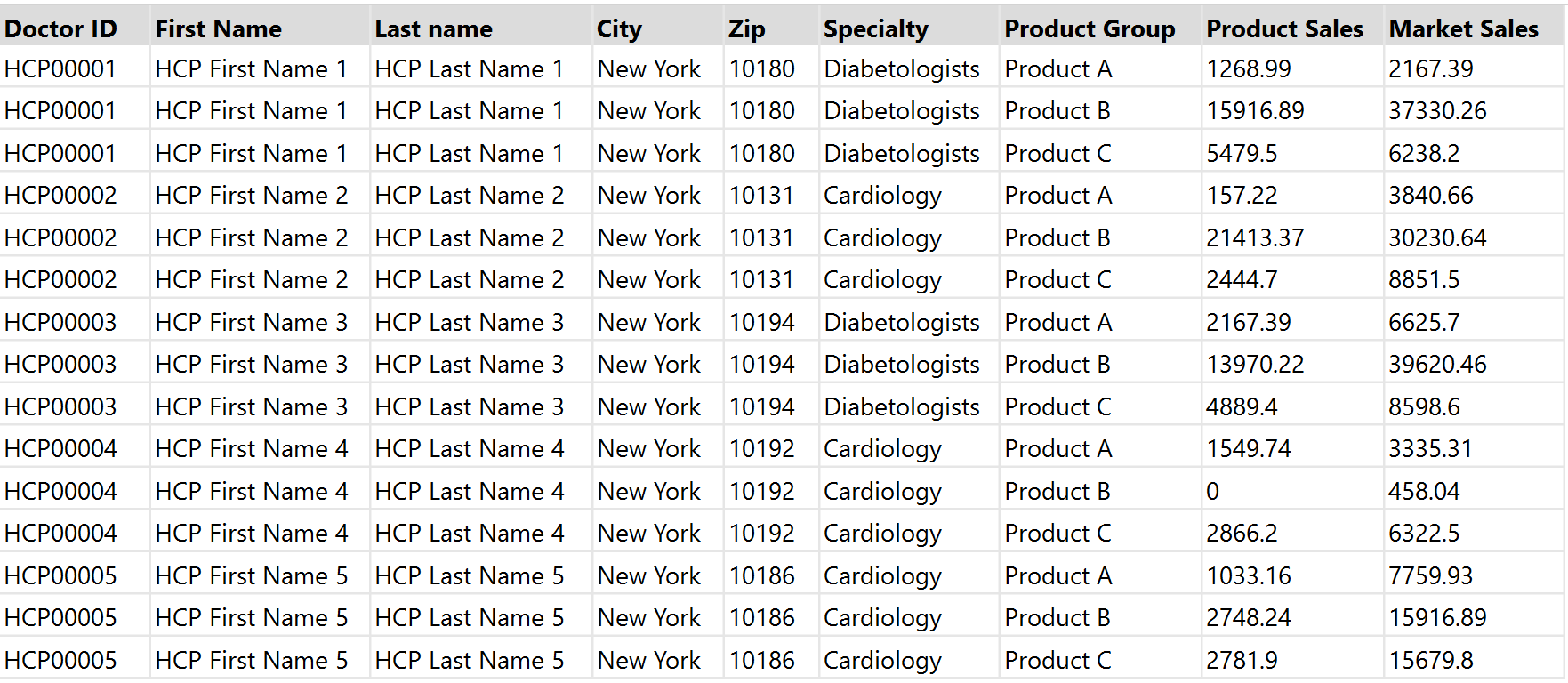The height and width of the screenshot is (683, 1568).
Task: Select the Specialty column header
Action: click(x=875, y=28)
